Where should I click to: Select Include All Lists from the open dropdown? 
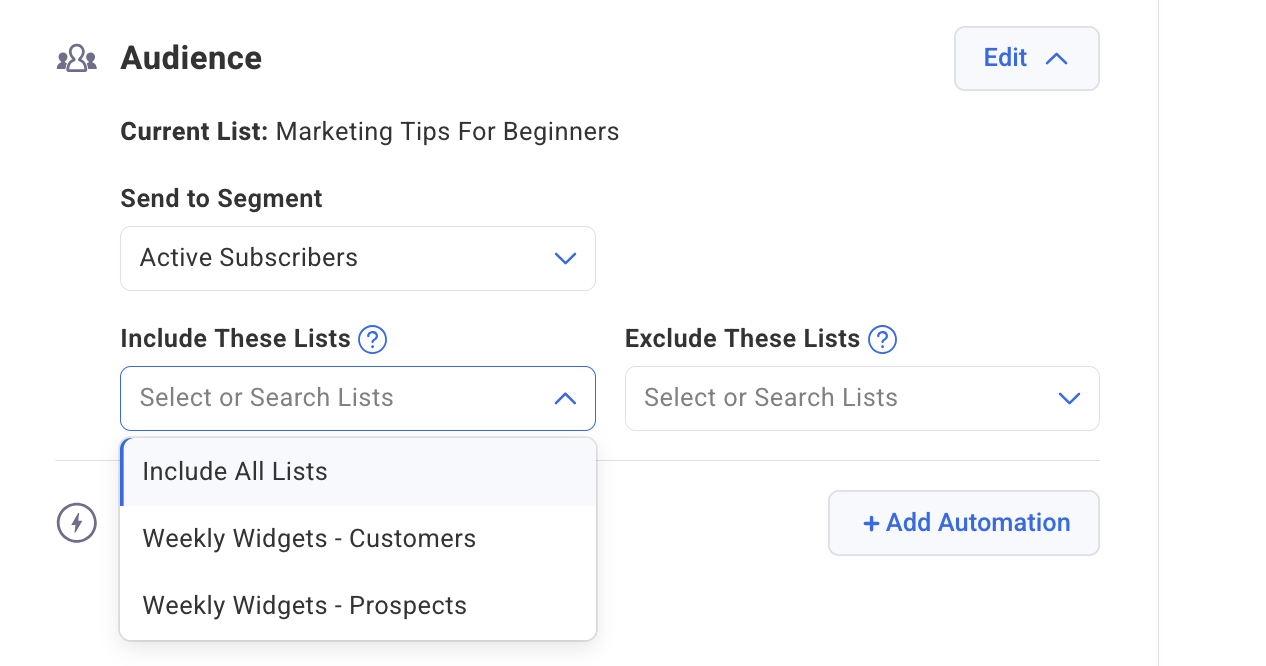point(236,471)
